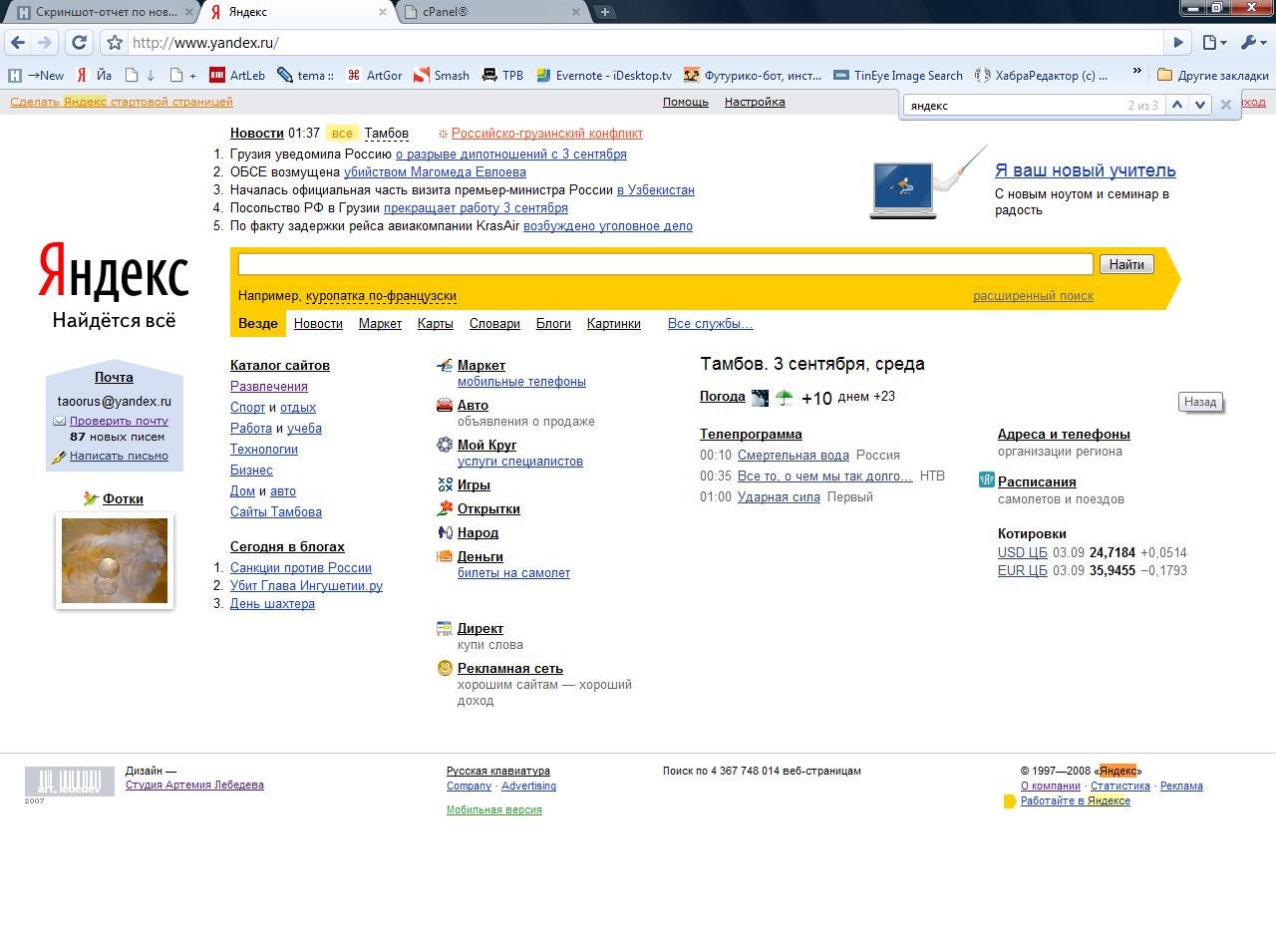The height and width of the screenshot is (952, 1276).
Task: Close the Яндекс tab
Action: tap(383, 12)
